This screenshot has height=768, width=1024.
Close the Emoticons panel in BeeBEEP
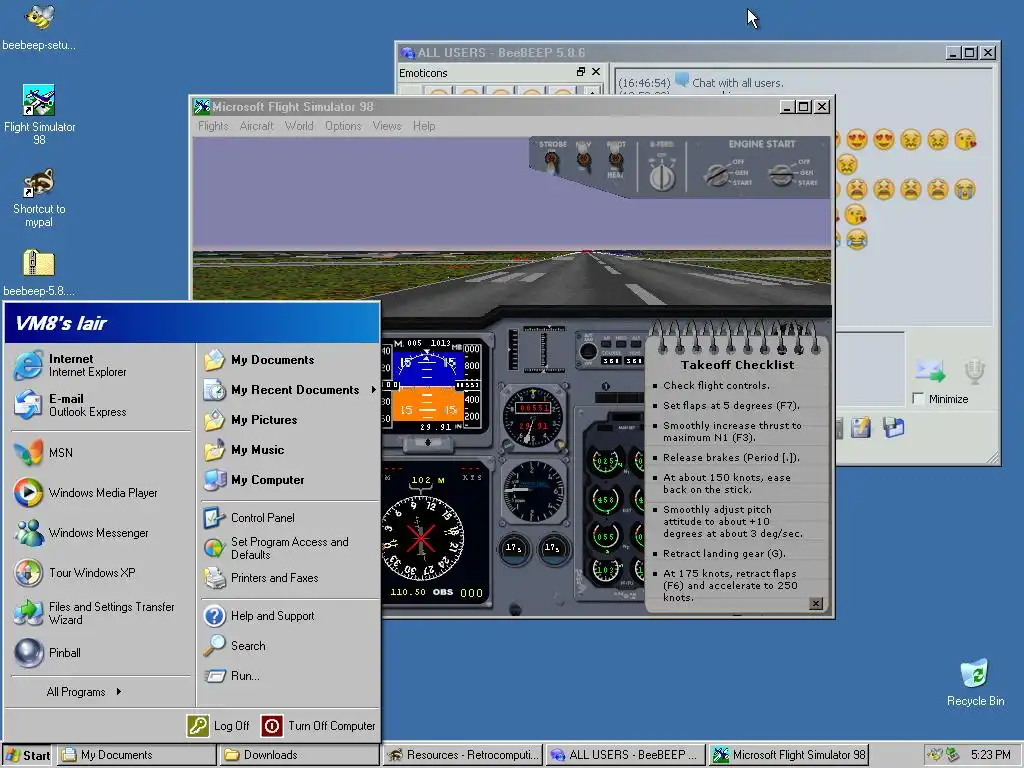point(596,72)
